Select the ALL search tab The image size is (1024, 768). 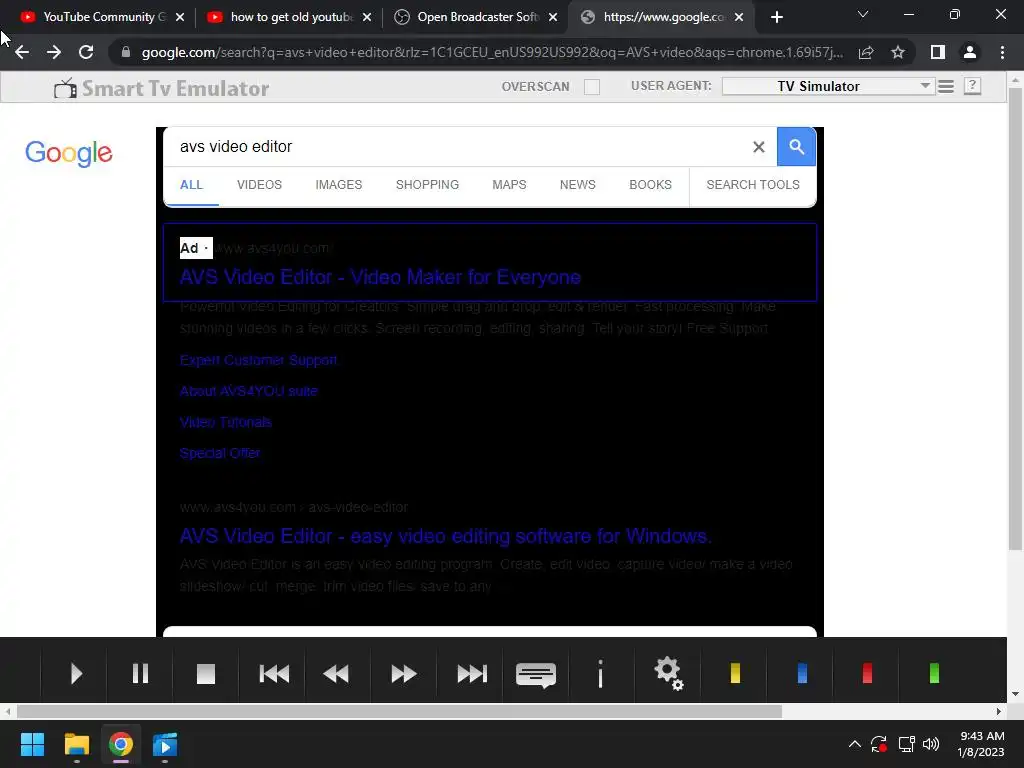[191, 185]
